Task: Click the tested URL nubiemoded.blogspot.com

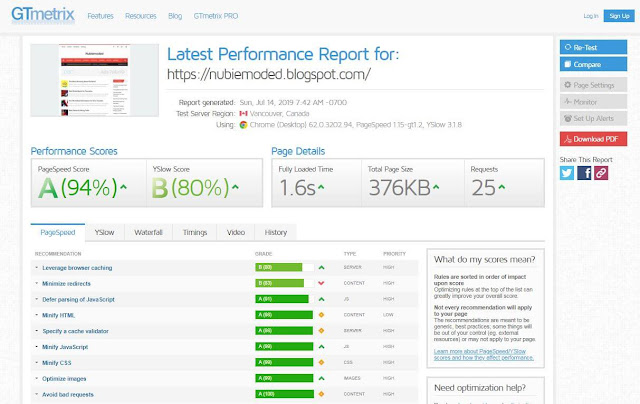Action: pyautogui.click(x=269, y=75)
